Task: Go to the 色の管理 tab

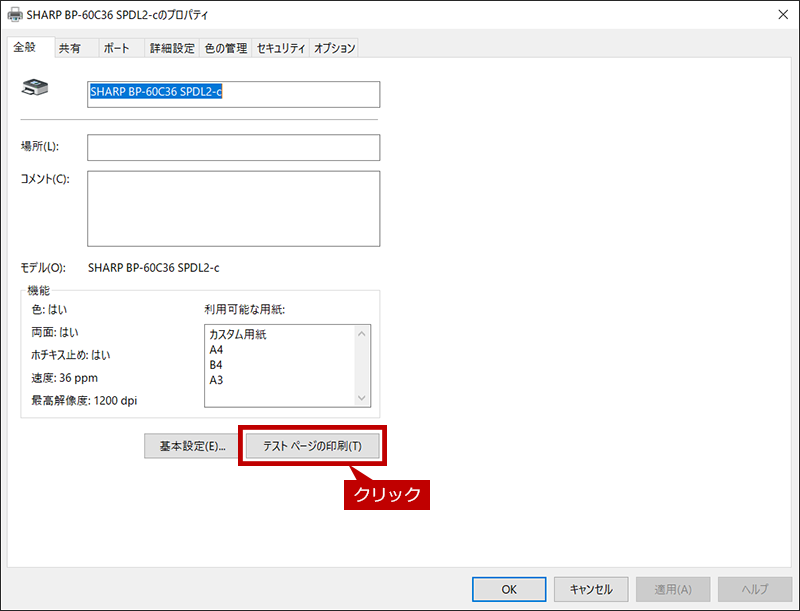Action: 226,48
